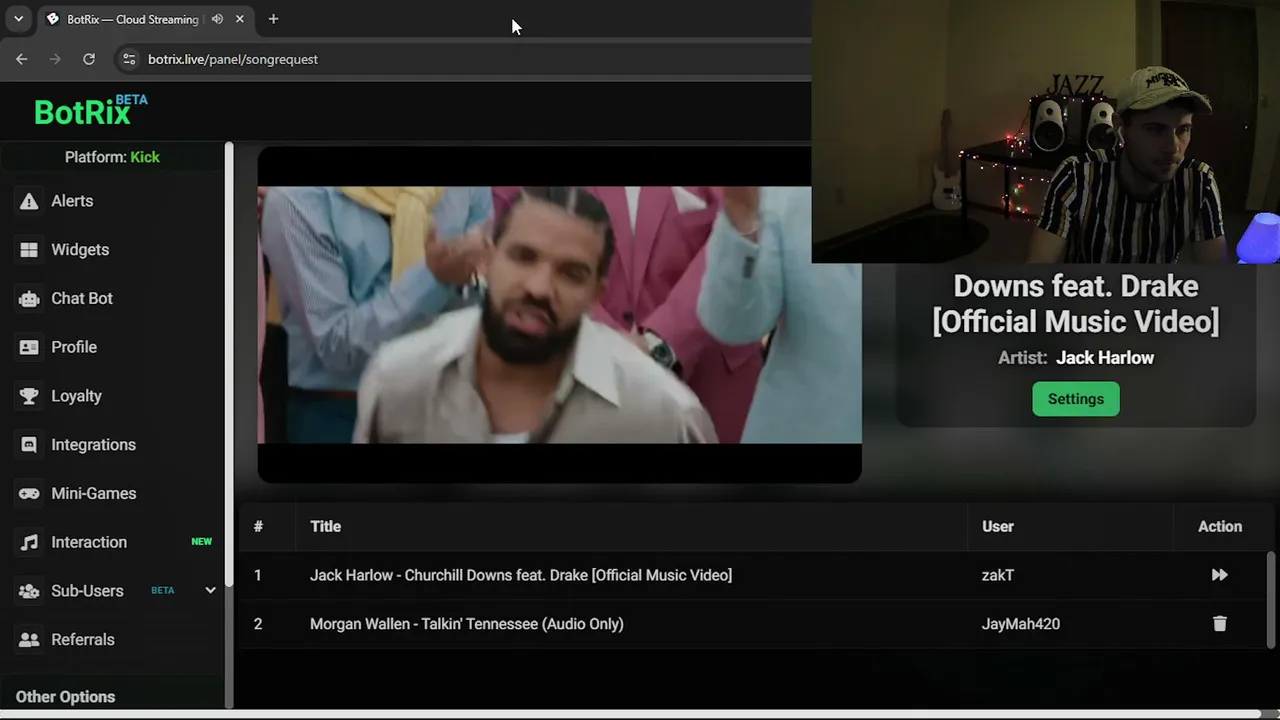1280x720 pixels.
Task: Click the Morgan Wallen Talkin' Tennessee title
Action: (x=467, y=624)
